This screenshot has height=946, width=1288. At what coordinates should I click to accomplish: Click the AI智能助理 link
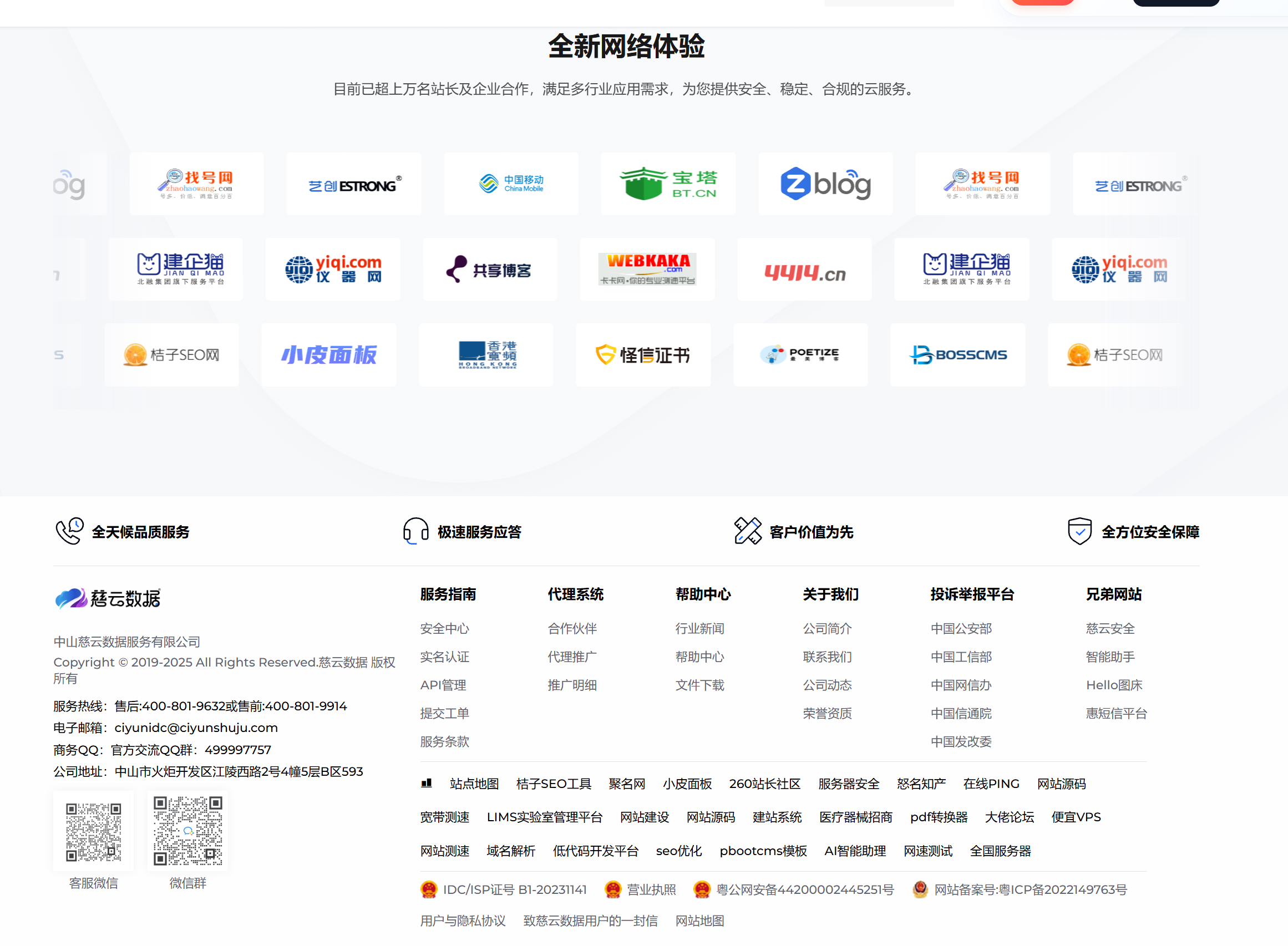point(855,852)
